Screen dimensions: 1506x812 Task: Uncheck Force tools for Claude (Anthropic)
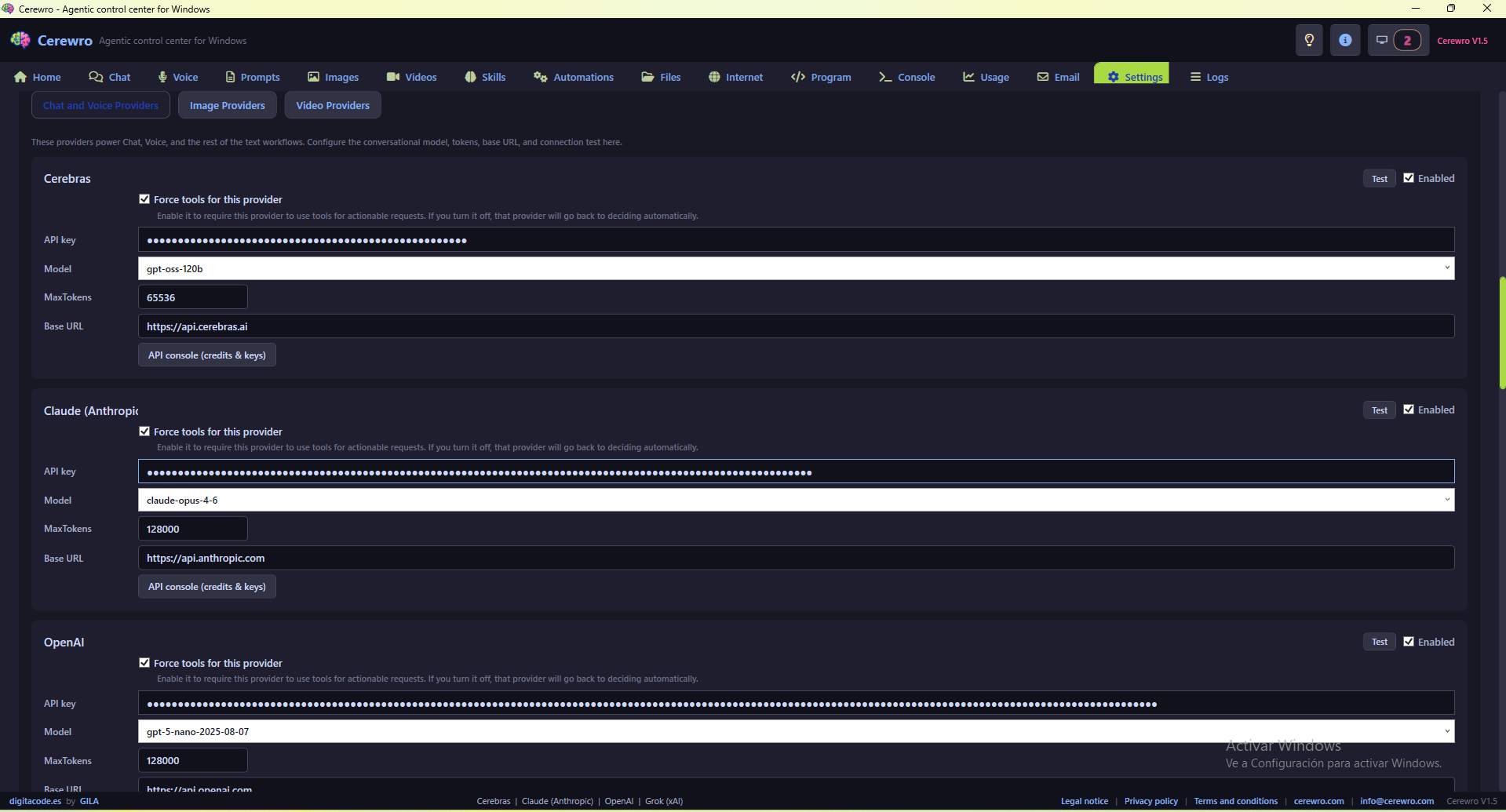click(x=144, y=431)
